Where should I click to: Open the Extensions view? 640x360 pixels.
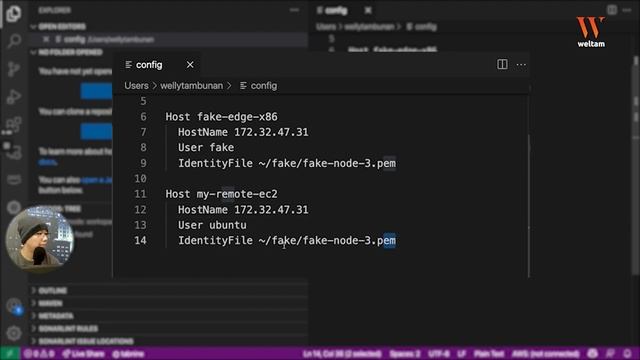click(x=13, y=124)
